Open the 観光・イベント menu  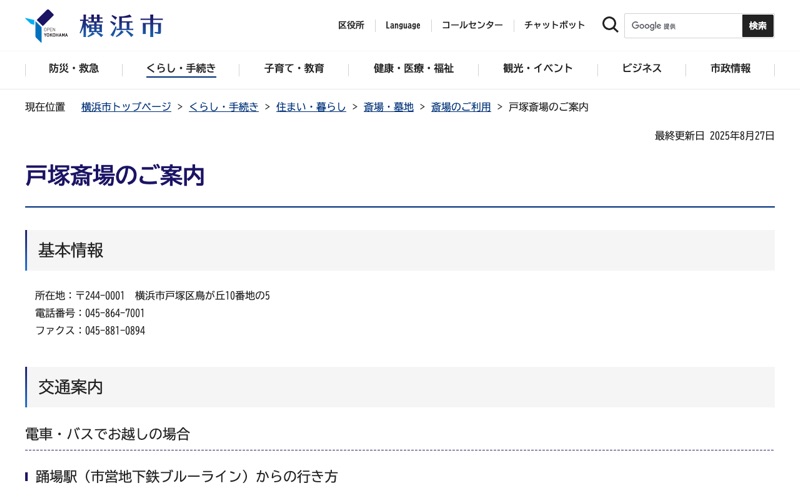tap(538, 68)
